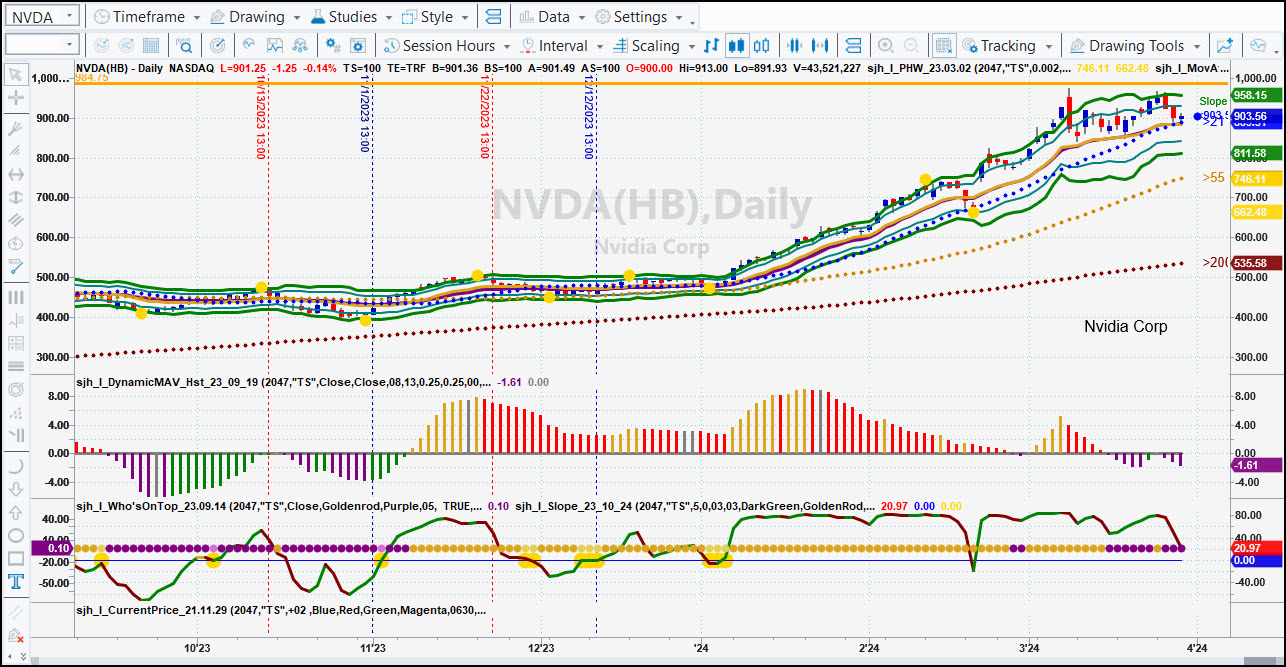Open the Settings menu
The width and height of the screenshot is (1286, 667).
[638, 17]
